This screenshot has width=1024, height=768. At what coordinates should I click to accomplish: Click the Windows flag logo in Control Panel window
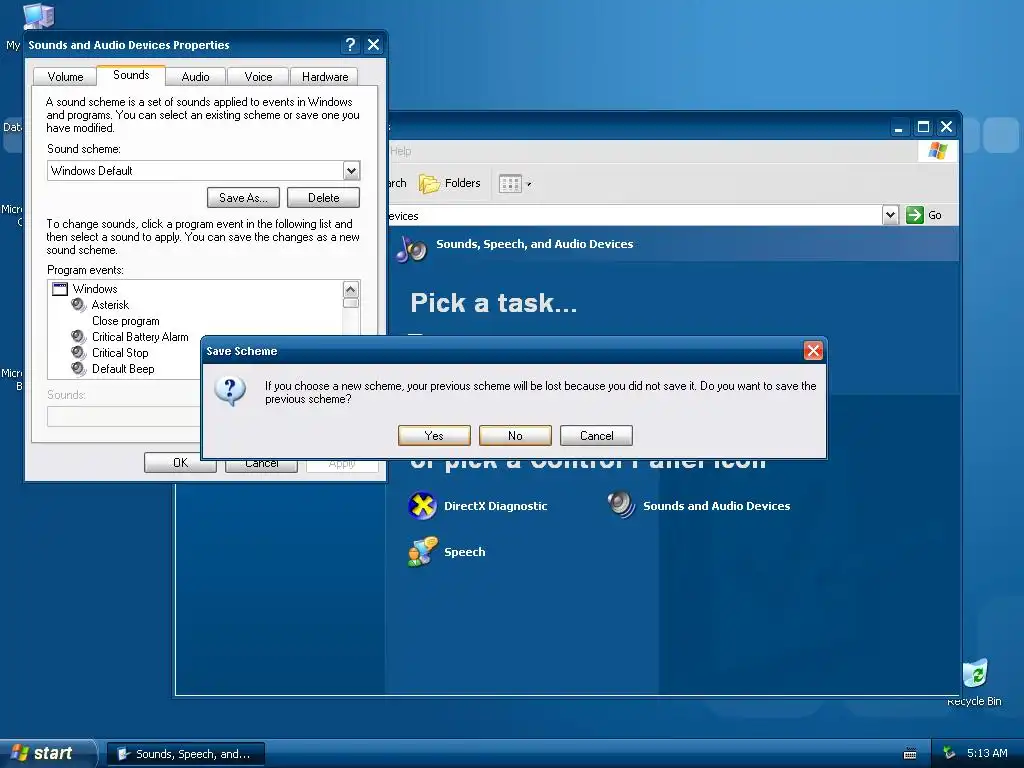[x=938, y=151]
